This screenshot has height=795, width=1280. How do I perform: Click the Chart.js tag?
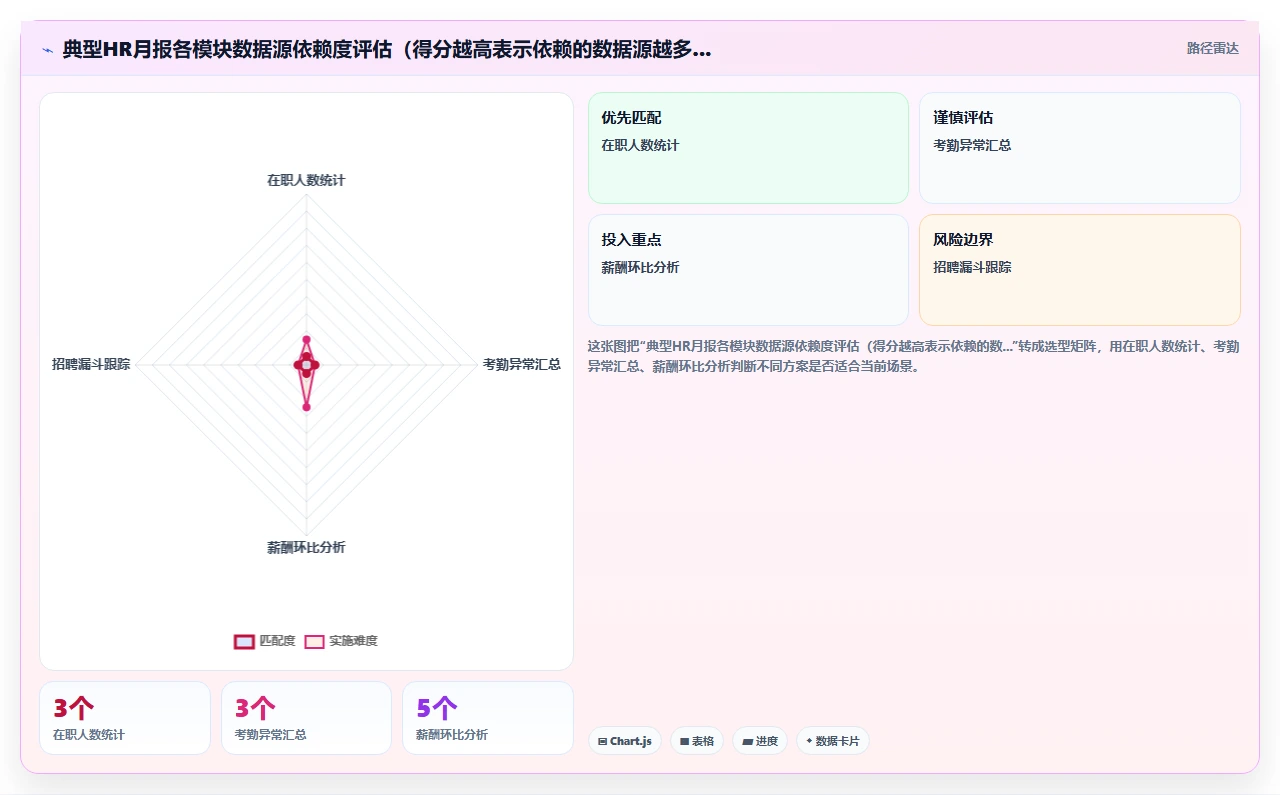[625, 741]
